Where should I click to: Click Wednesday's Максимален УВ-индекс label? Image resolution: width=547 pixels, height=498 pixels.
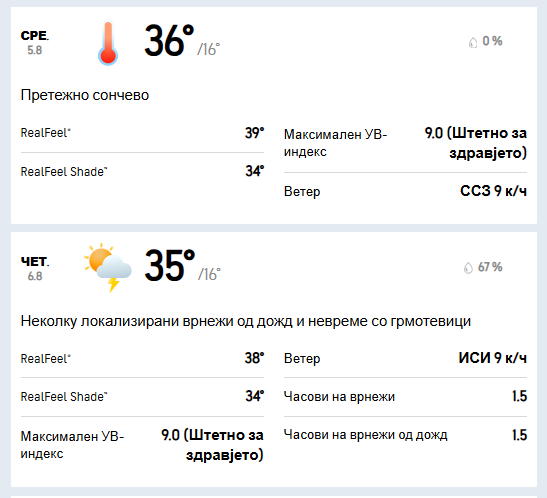pyautogui.click(x=335, y=143)
